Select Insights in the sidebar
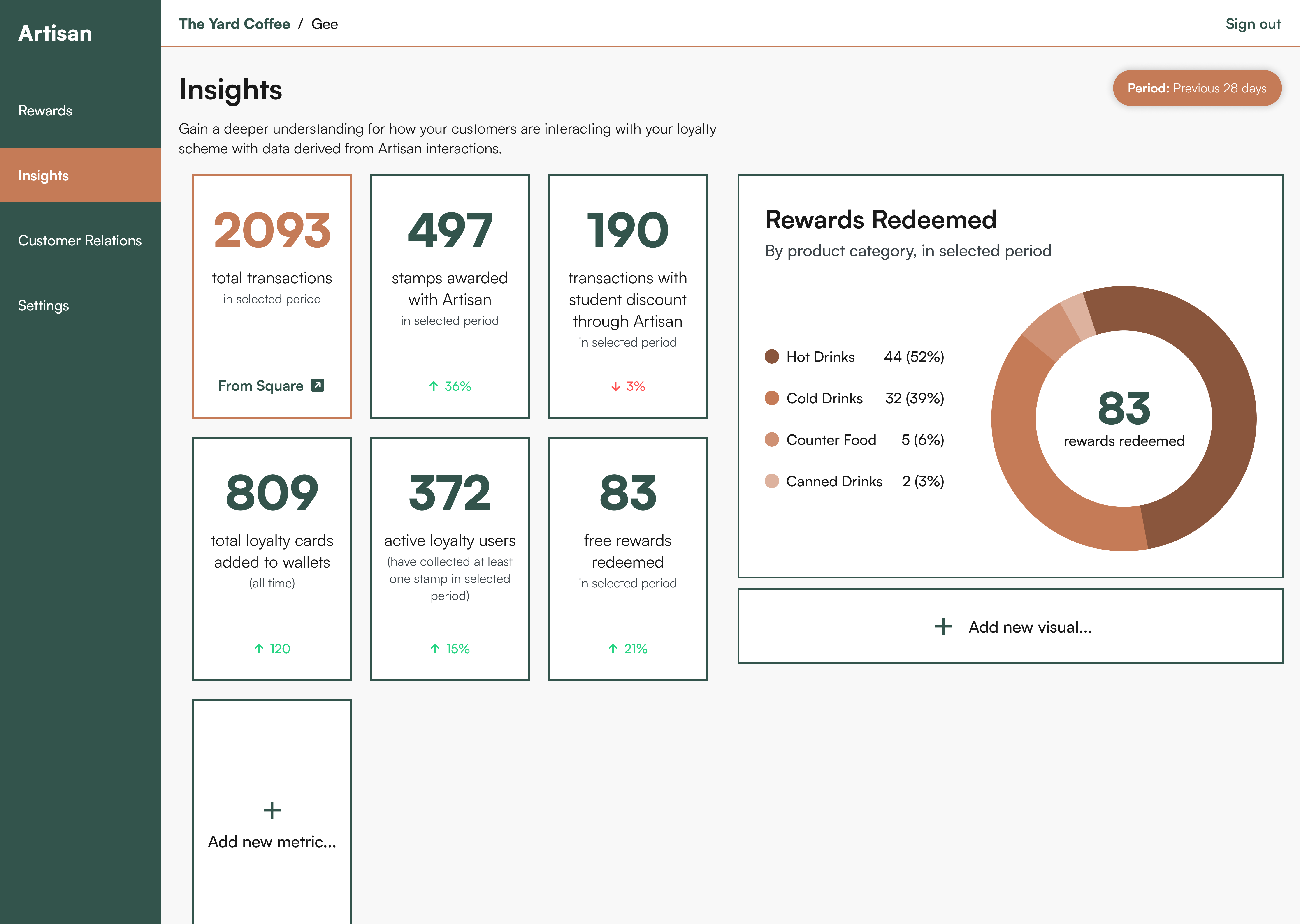 tap(43, 175)
